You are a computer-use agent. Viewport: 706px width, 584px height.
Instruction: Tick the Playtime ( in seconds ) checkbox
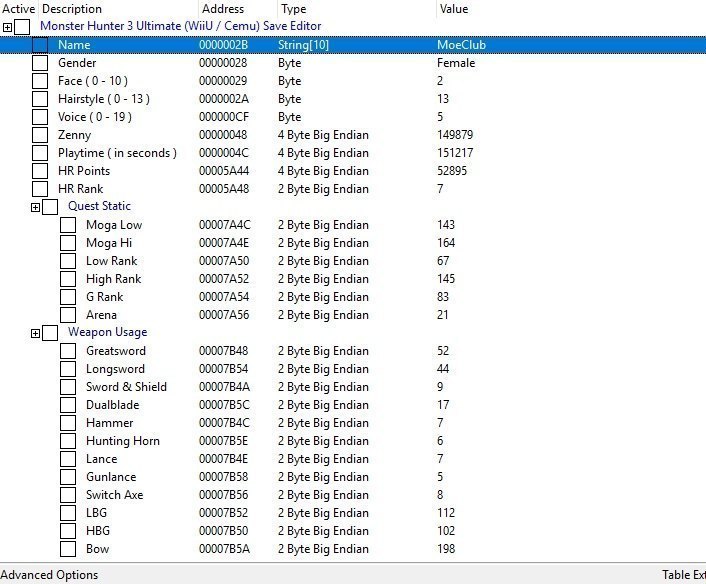(40, 153)
